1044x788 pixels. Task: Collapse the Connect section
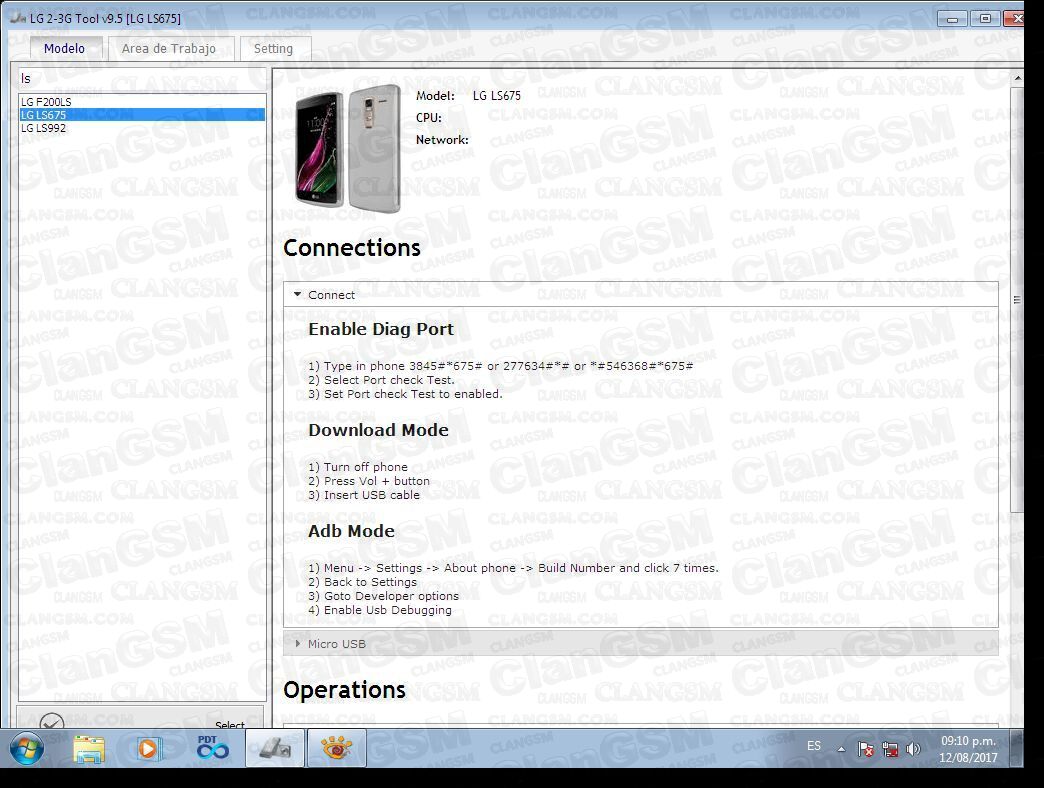[x=641, y=295]
